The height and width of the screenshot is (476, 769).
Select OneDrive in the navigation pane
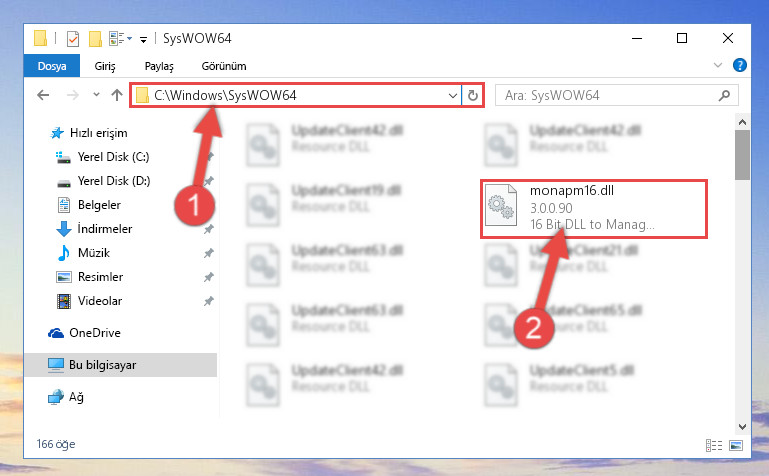95,333
